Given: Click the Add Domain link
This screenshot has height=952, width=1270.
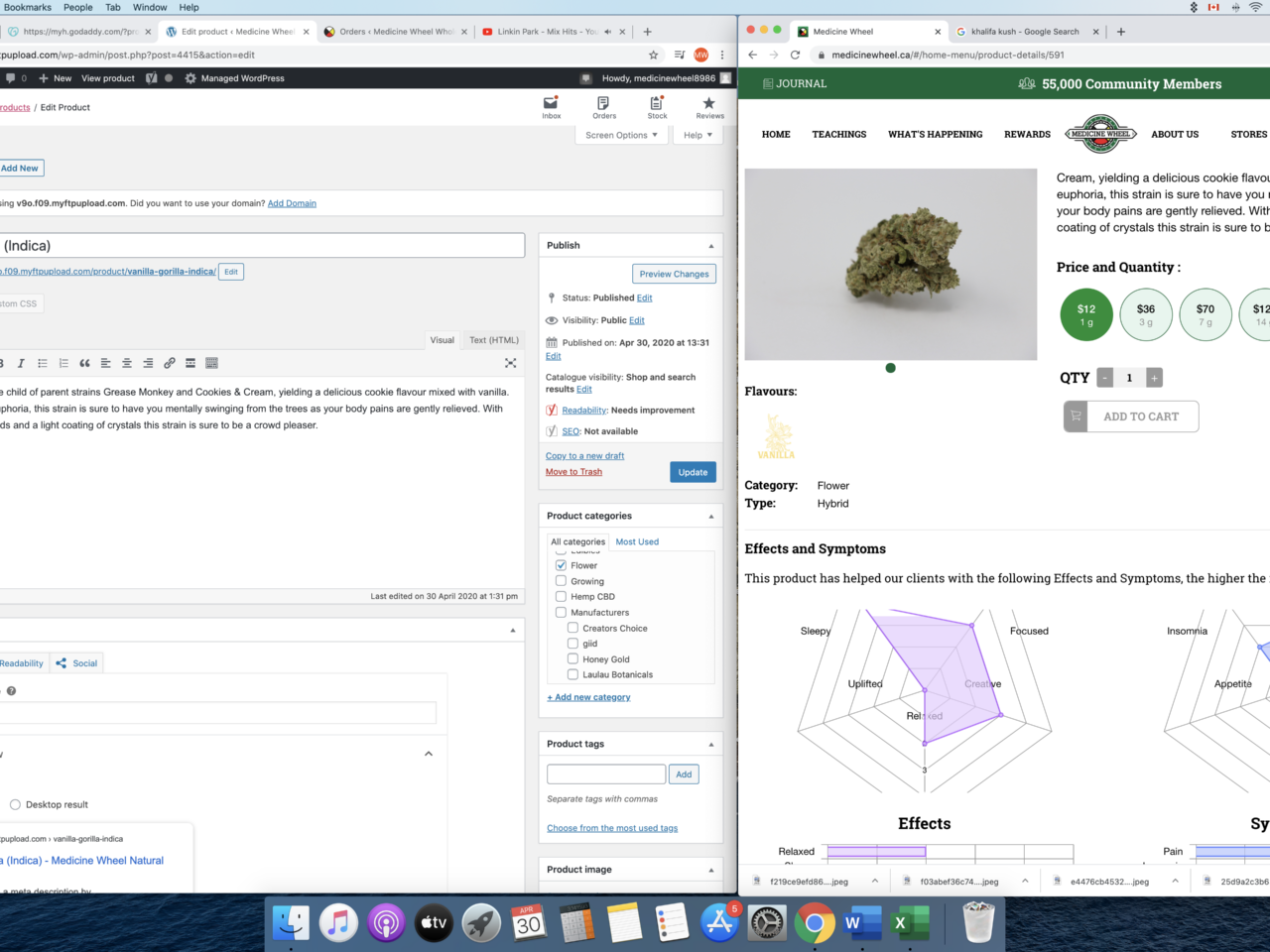Looking at the screenshot, I should click(x=292, y=203).
